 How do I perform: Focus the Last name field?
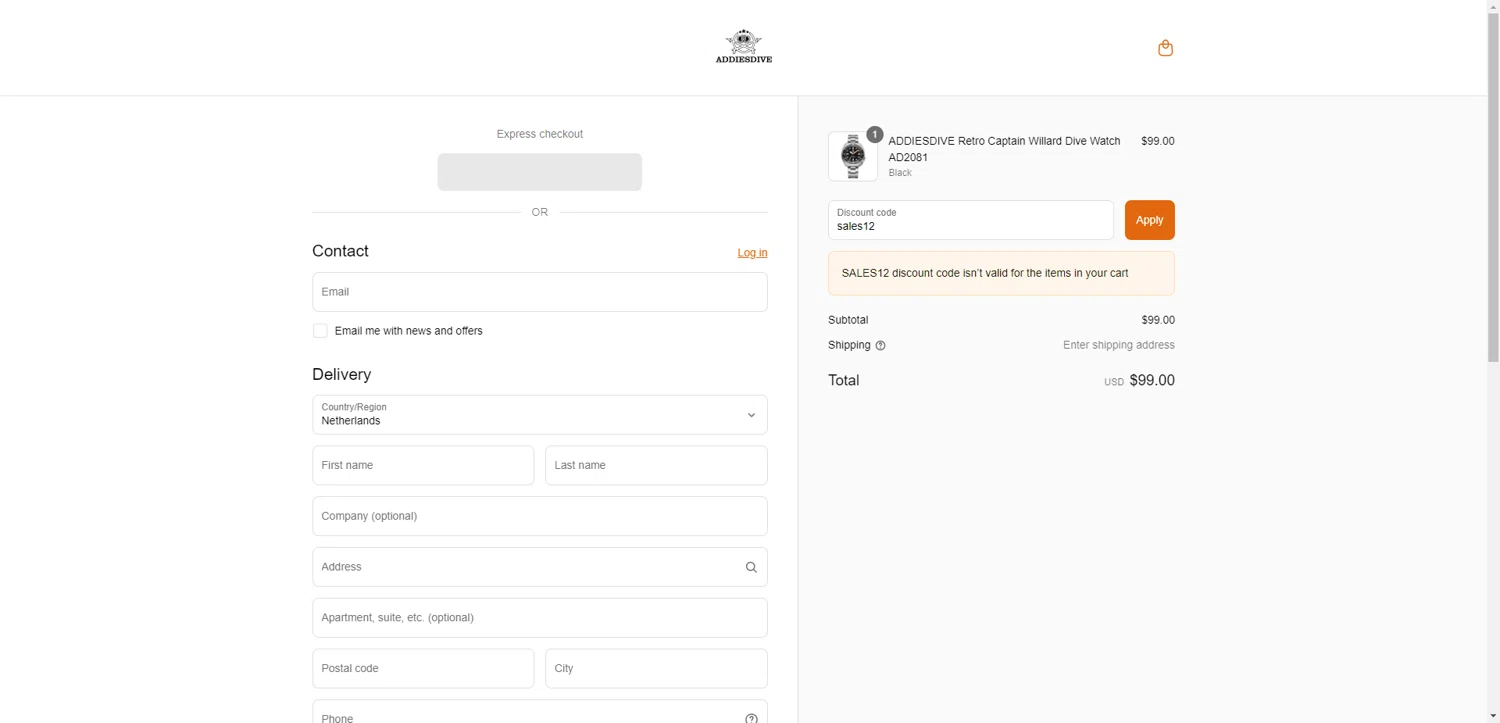coord(656,466)
